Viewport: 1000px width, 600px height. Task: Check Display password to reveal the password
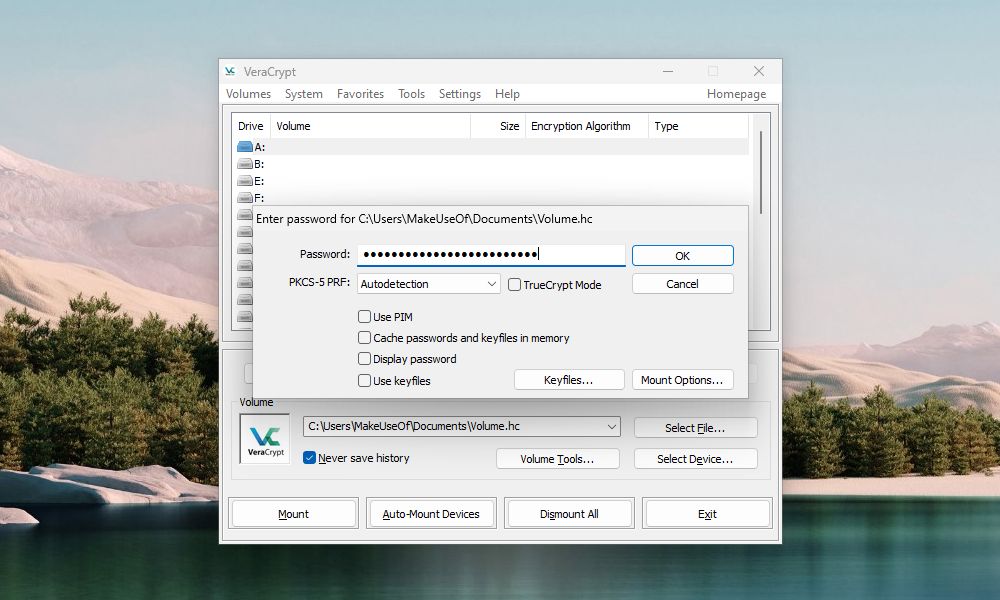tap(366, 359)
